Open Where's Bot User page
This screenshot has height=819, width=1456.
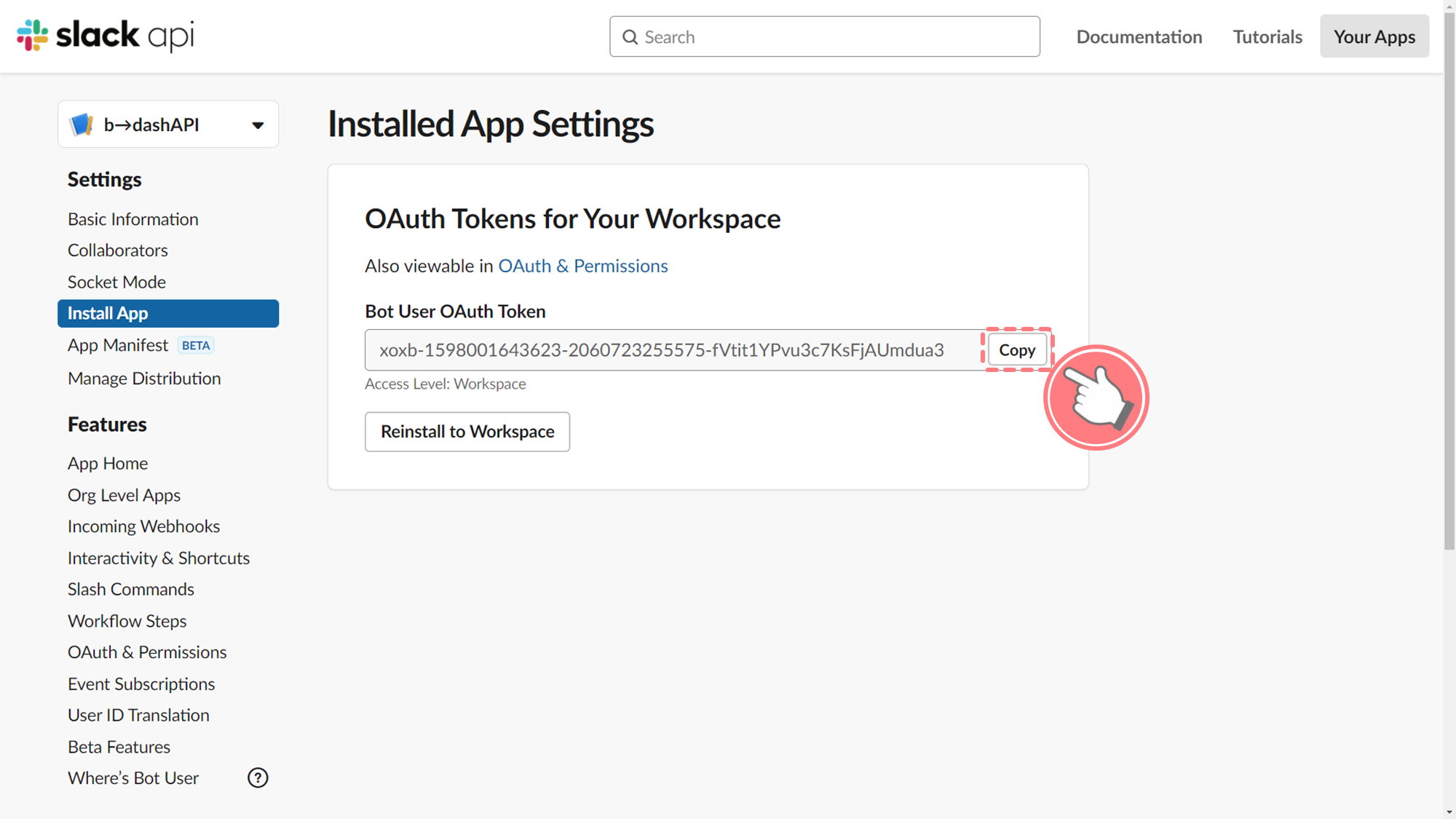[x=133, y=778]
